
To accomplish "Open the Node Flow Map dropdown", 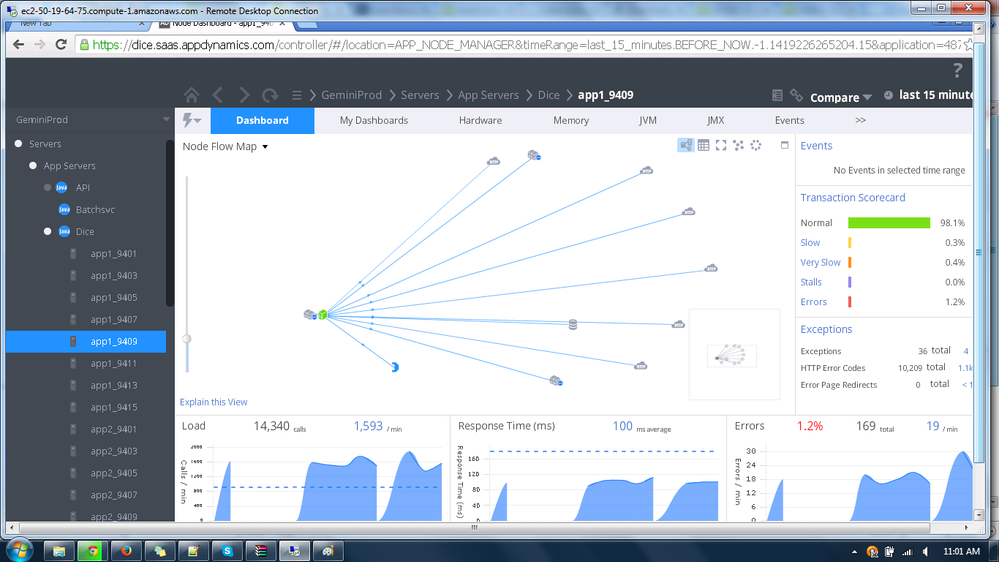I will pos(225,147).
